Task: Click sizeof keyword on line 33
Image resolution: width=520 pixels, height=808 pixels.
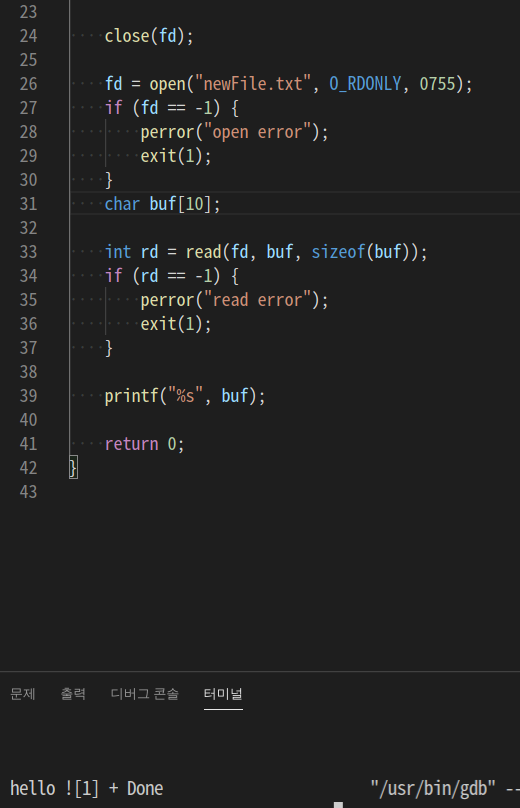Action: tap(338, 252)
